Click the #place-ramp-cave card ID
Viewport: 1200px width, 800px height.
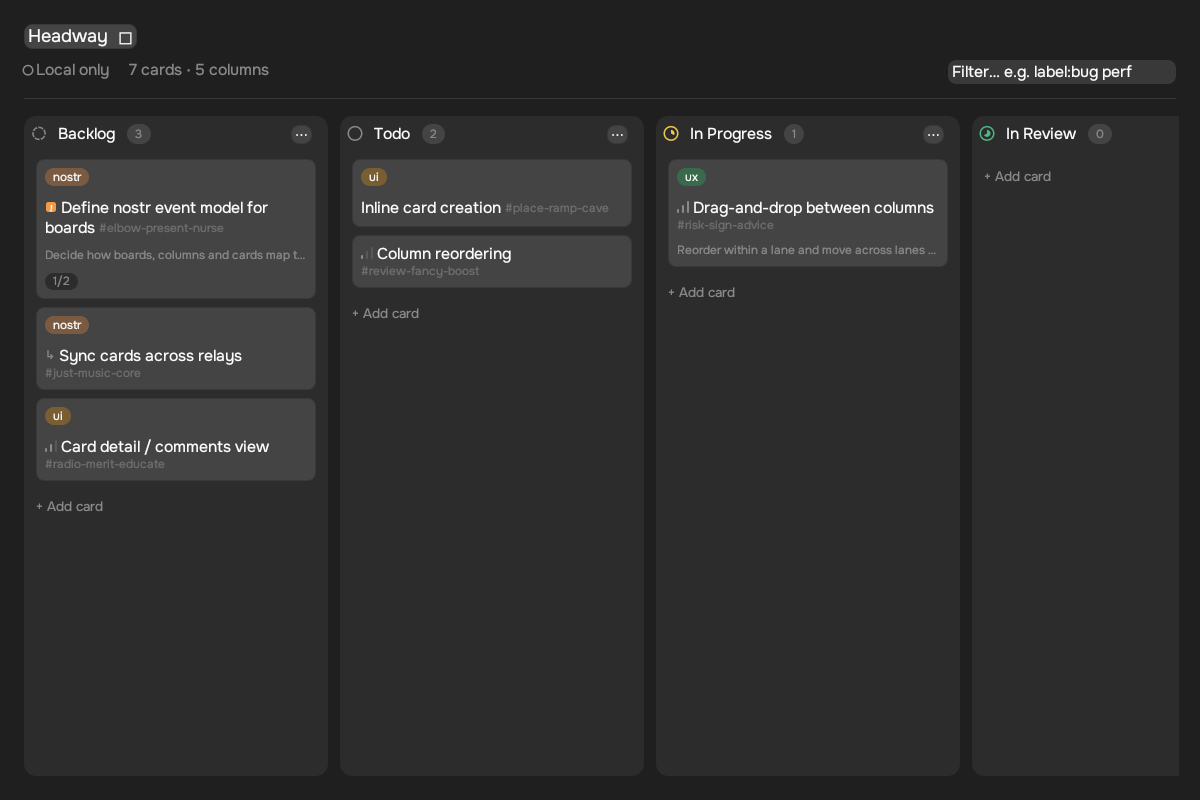coord(557,209)
